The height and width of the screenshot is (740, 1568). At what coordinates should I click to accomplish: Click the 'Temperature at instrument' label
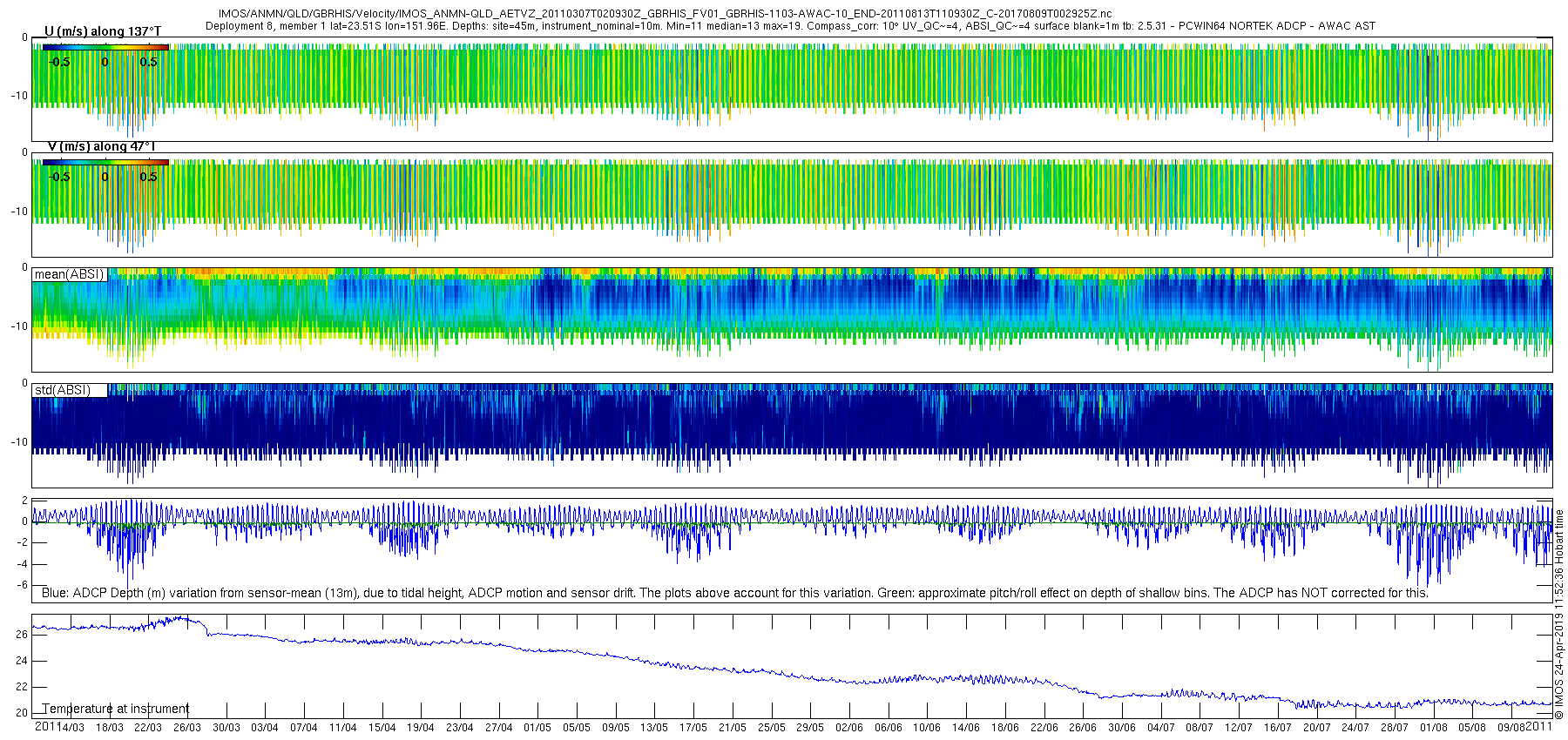coord(116,709)
